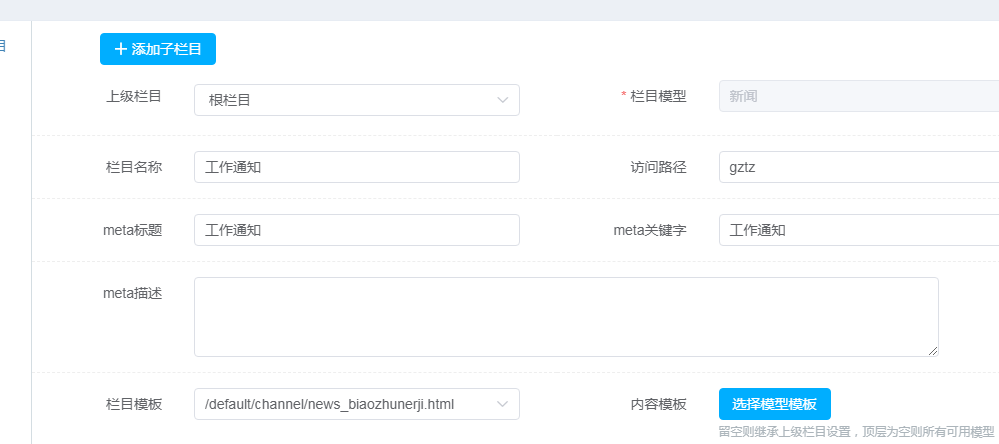Image resolution: width=999 pixels, height=444 pixels.
Task: Focus the meta描述 textarea
Action: (566, 316)
